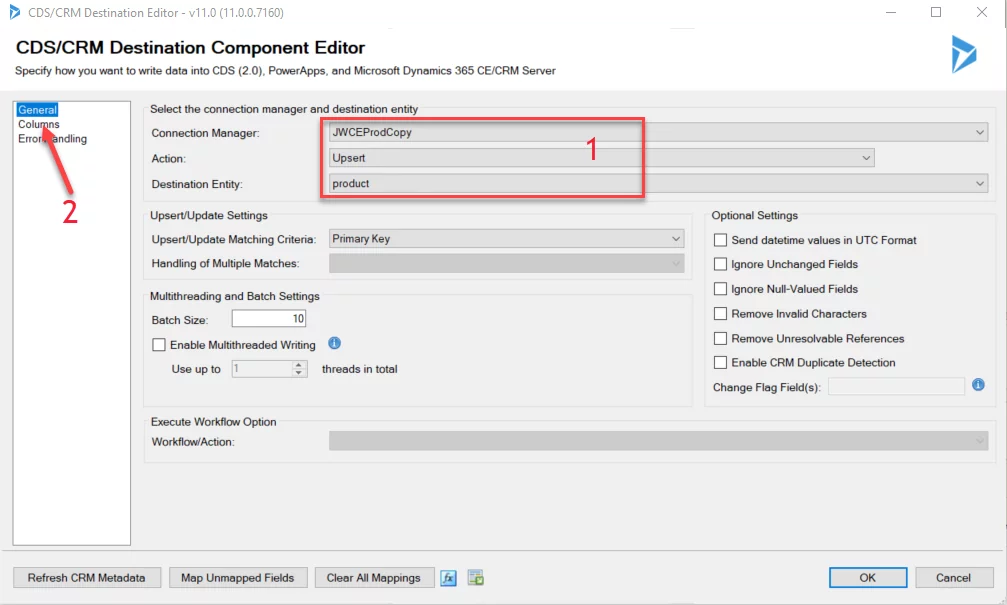
Task: Click into the Batch Size field
Action: [x=268, y=319]
